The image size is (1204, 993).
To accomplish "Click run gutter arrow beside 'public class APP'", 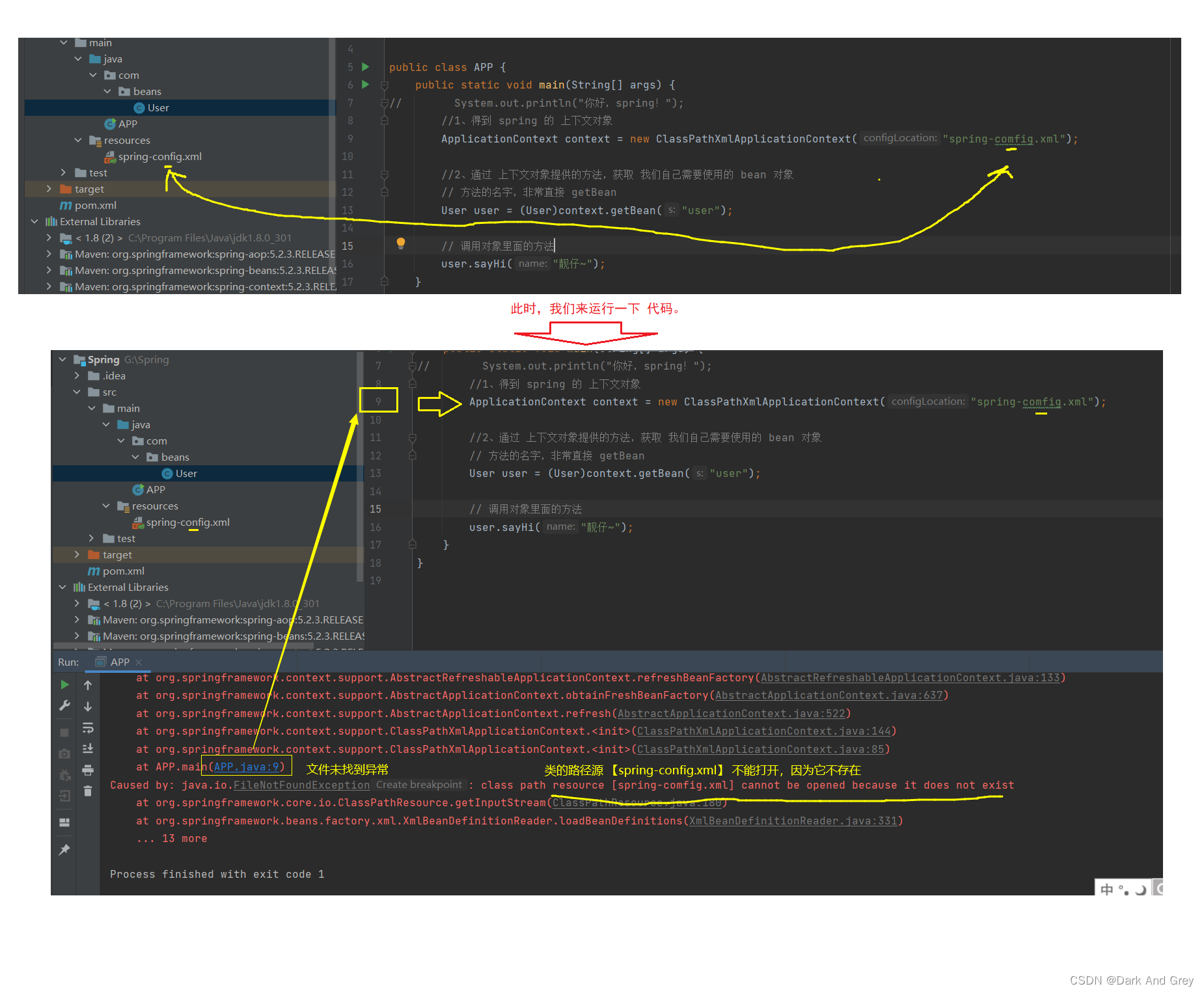I will click(x=366, y=66).
